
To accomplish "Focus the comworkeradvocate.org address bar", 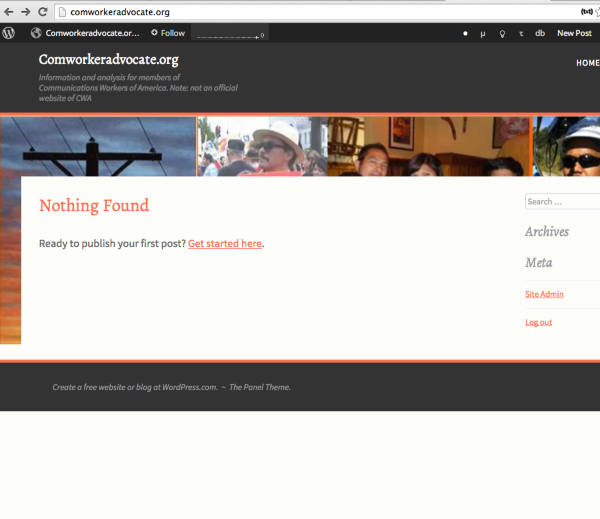I will point(321,12).
